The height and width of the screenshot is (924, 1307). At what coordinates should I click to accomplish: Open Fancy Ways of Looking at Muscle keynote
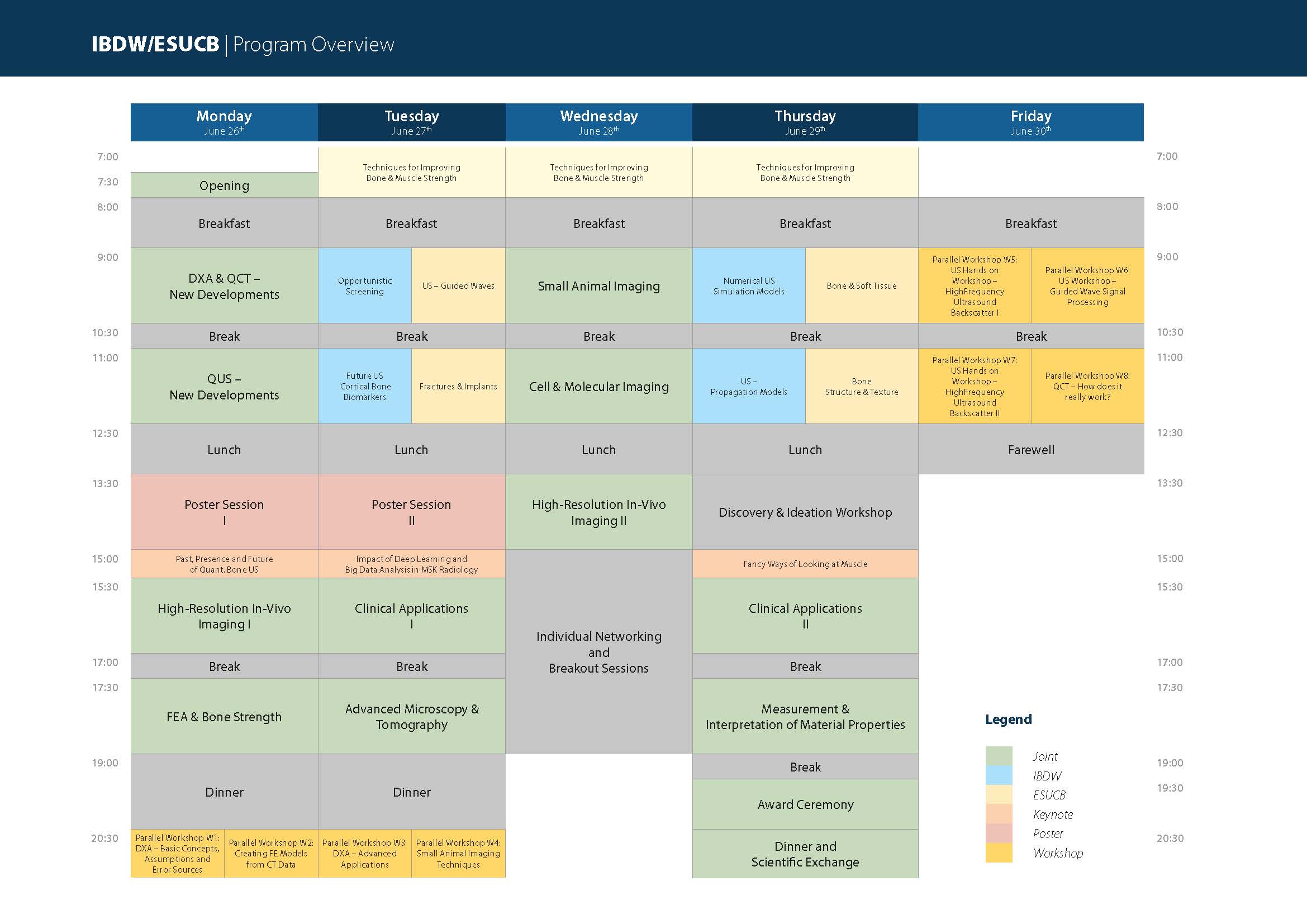[x=805, y=564]
